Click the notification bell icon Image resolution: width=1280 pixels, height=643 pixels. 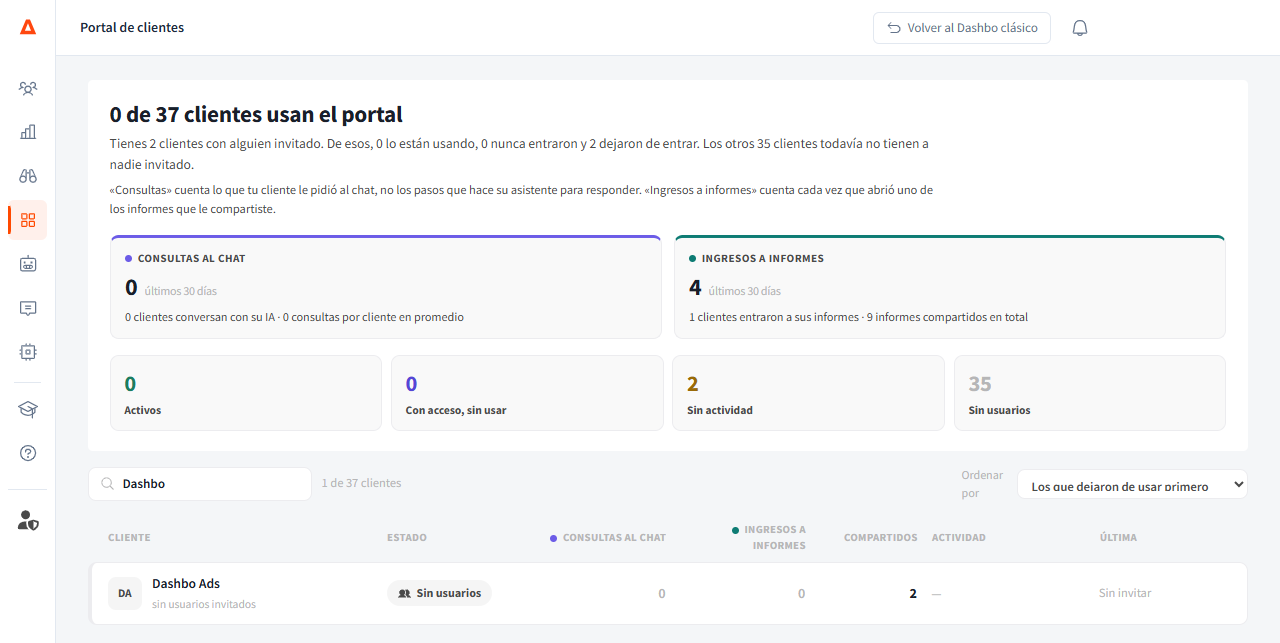tap(1080, 28)
